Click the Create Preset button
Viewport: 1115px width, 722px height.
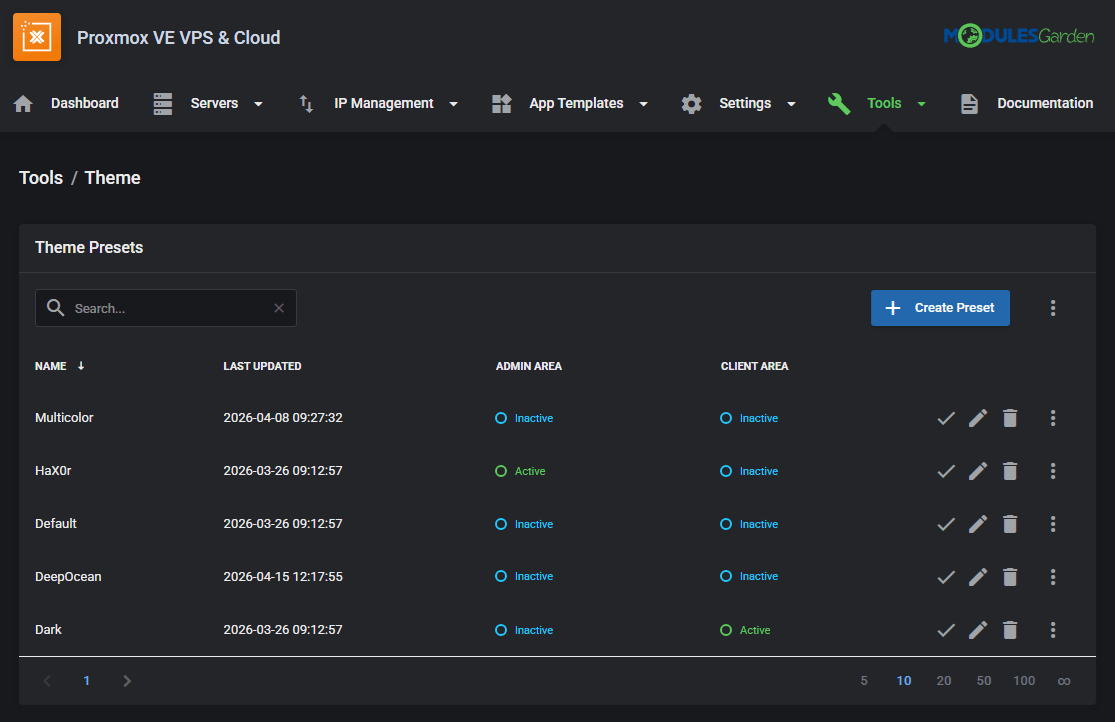(x=940, y=308)
